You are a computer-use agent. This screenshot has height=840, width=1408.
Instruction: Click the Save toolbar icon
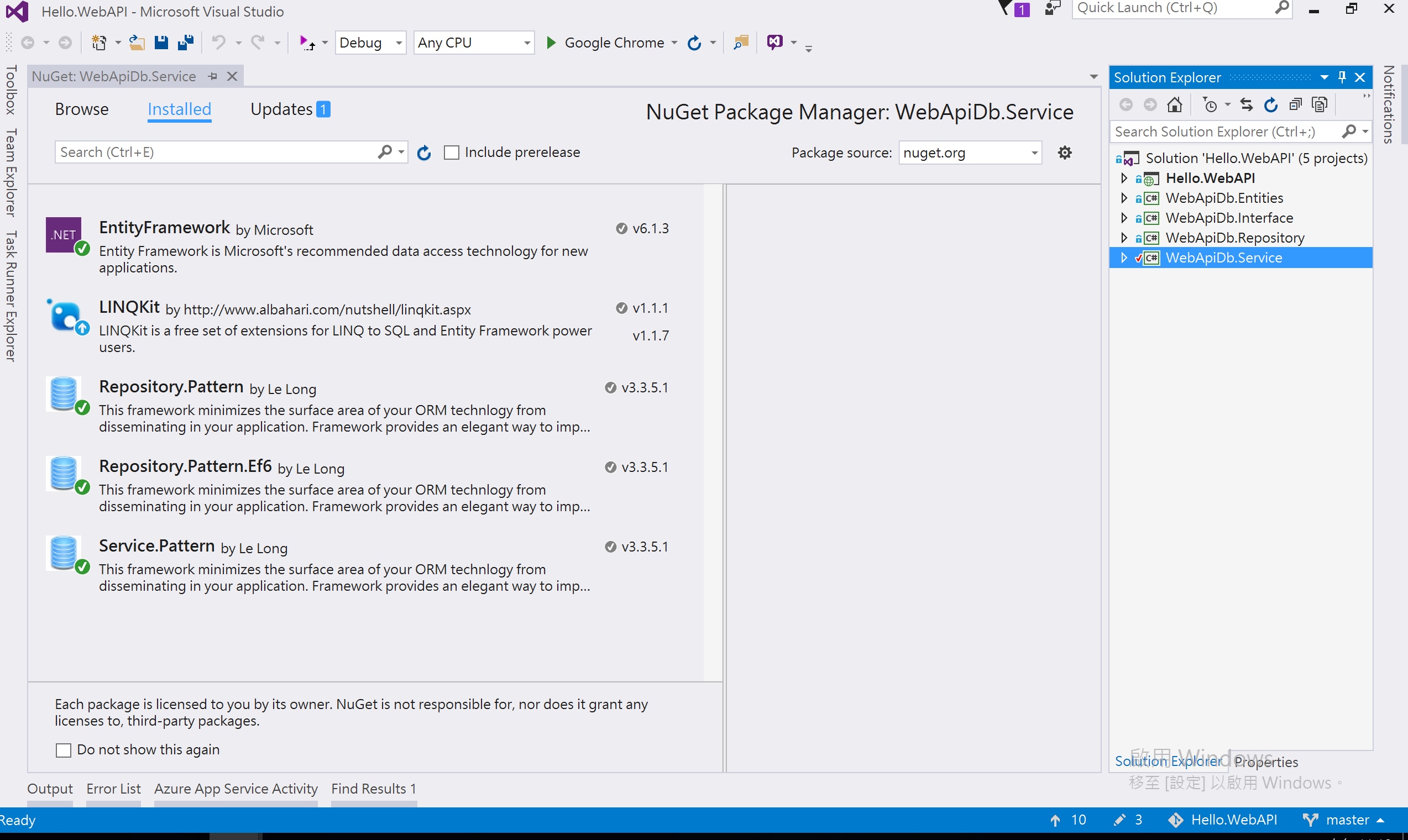pyautogui.click(x=161, y=43)
